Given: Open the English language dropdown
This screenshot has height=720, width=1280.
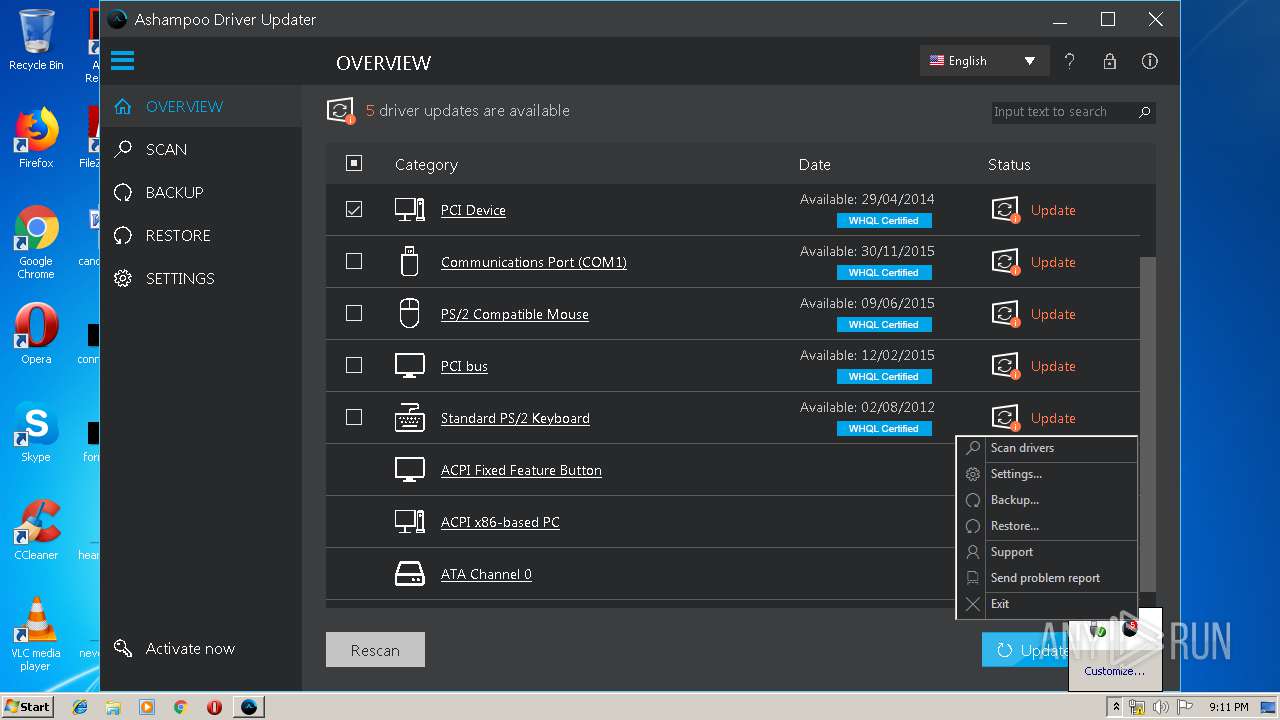Looking at the screenshot, I should (984, 61).
